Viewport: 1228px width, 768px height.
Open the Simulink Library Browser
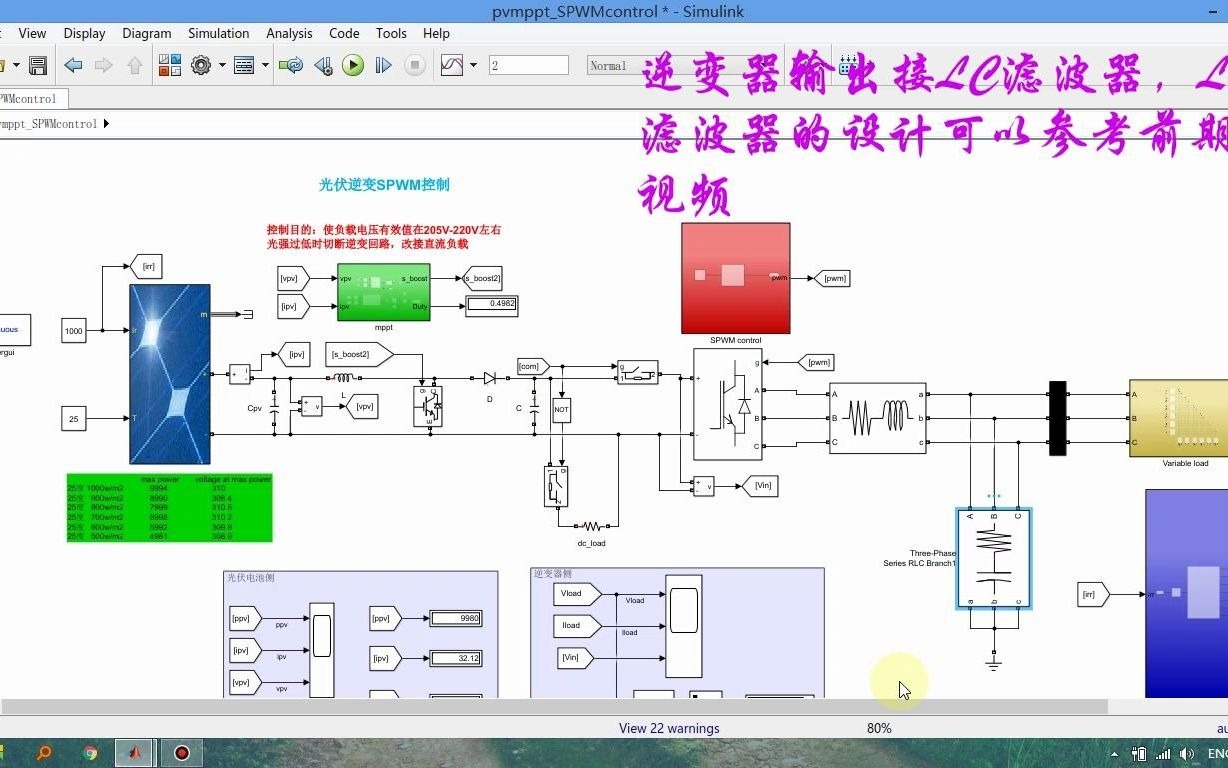170,65
